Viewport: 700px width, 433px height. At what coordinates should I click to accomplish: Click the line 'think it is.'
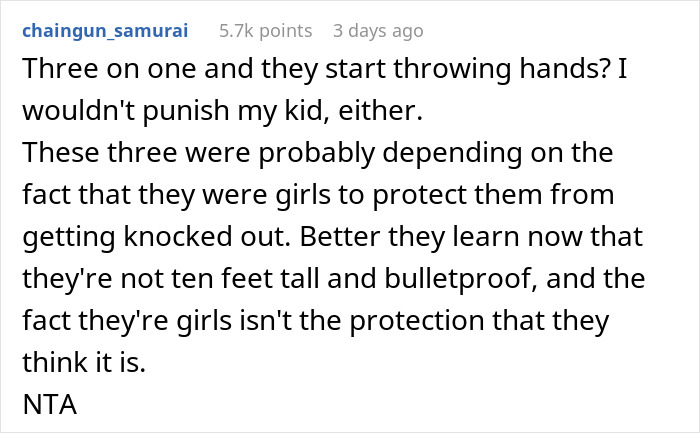coord(84,362)
